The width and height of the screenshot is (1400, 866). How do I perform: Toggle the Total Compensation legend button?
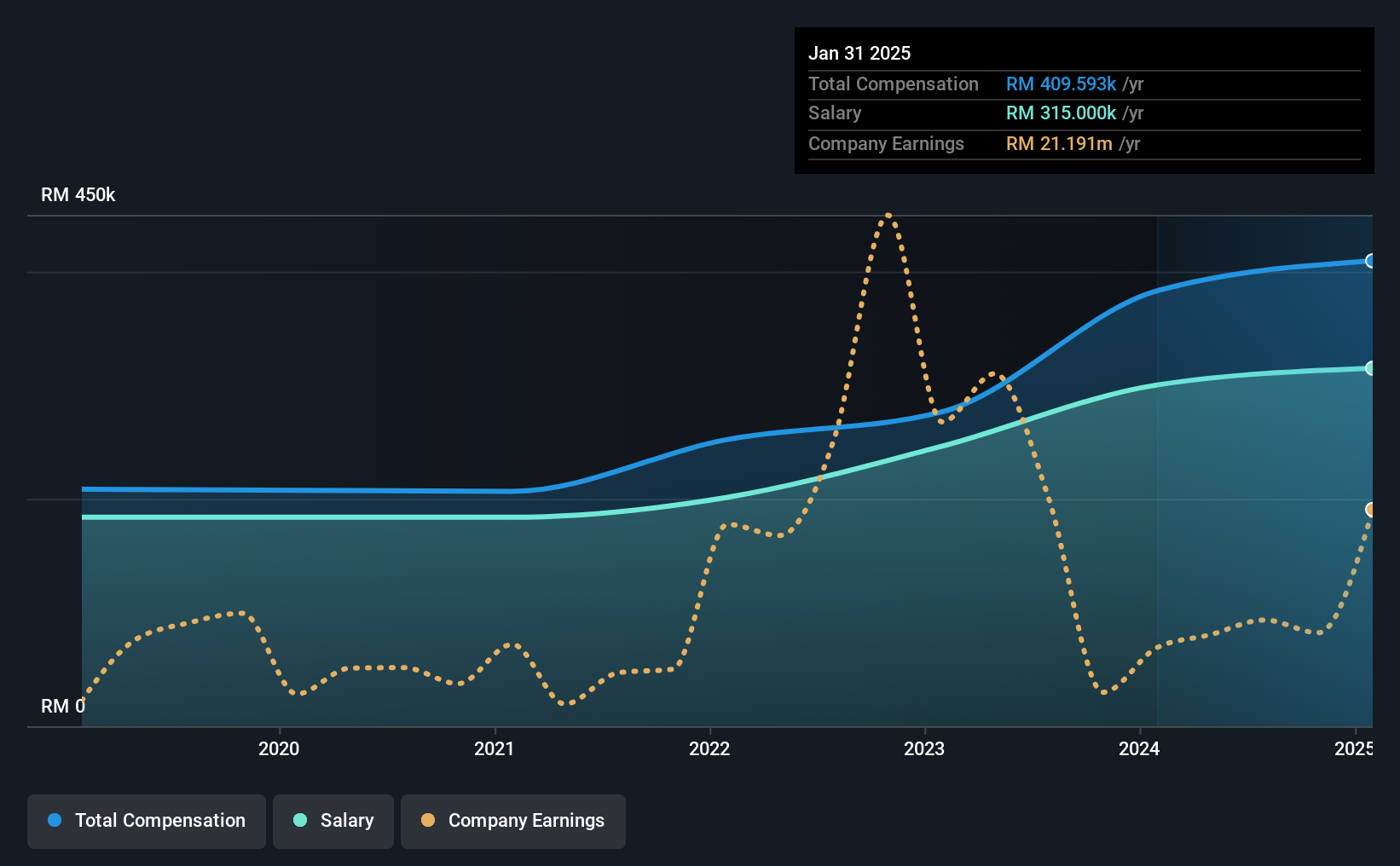point(147,821)
